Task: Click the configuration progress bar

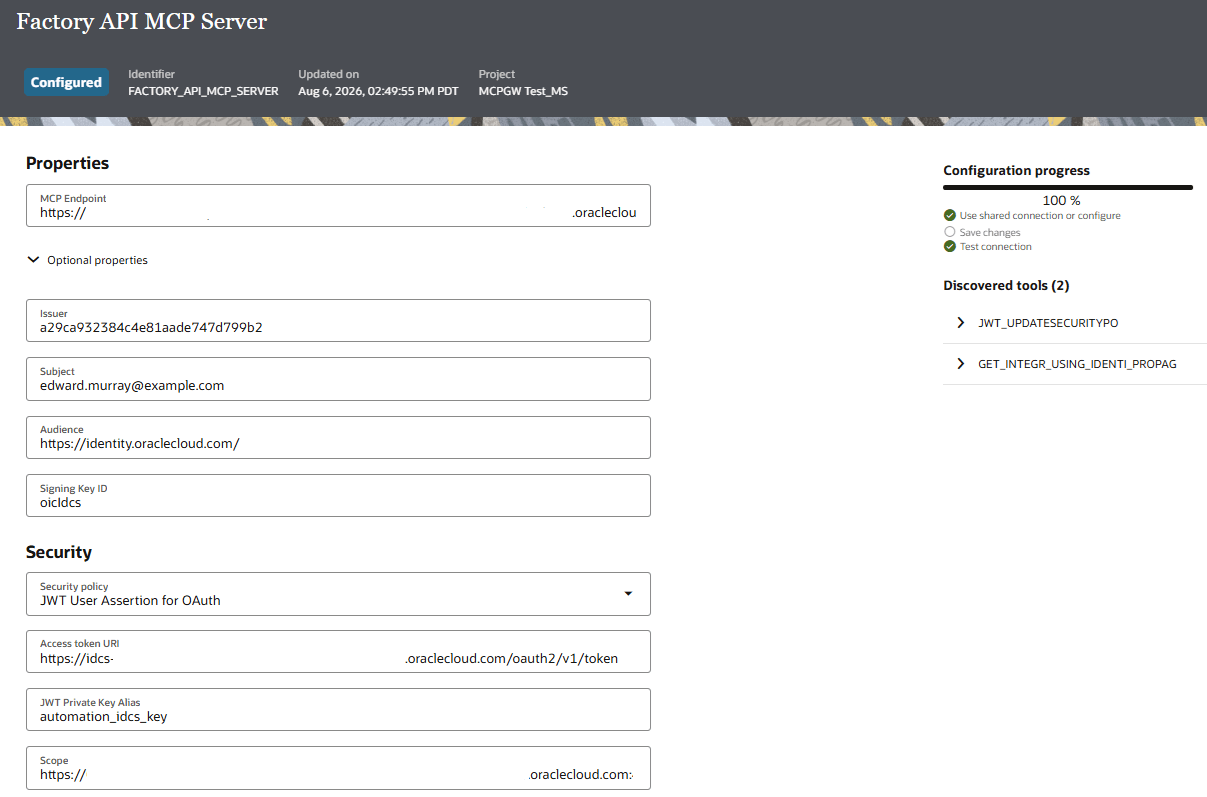Action: click(x=1068, y=187)
